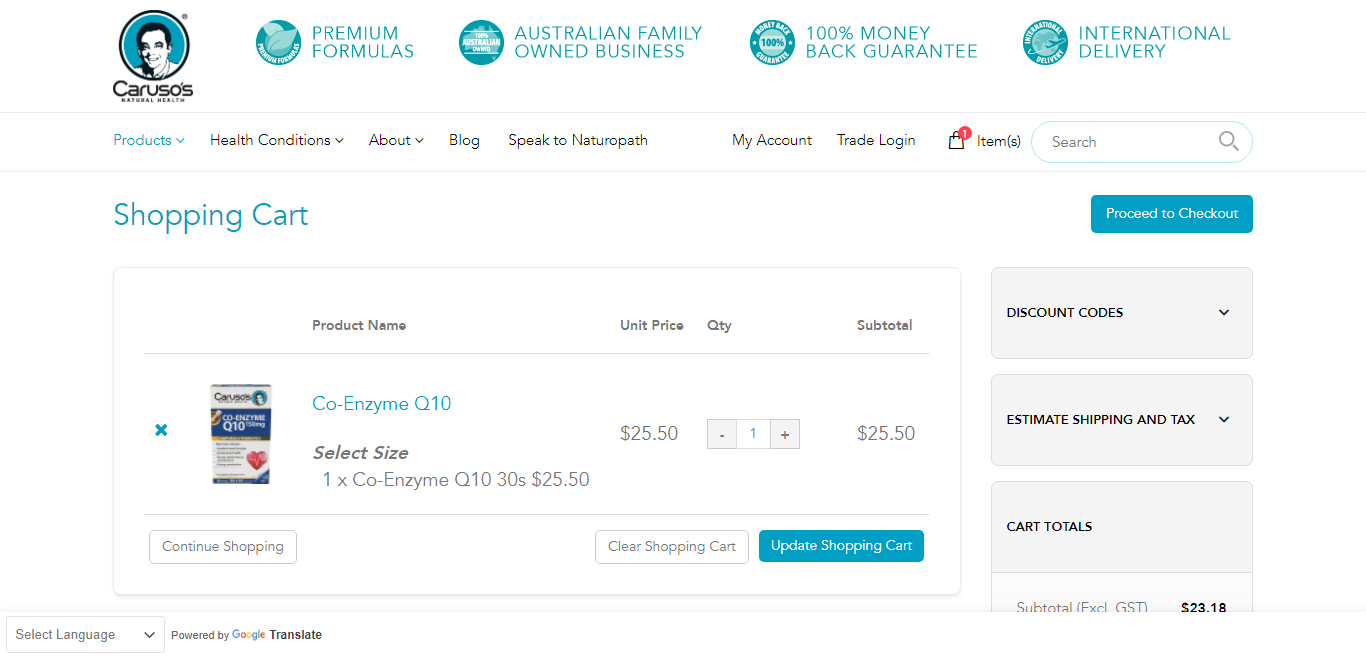Click the quantity input field
Viewport: 1366px width, 657px height.
(753, 434)
